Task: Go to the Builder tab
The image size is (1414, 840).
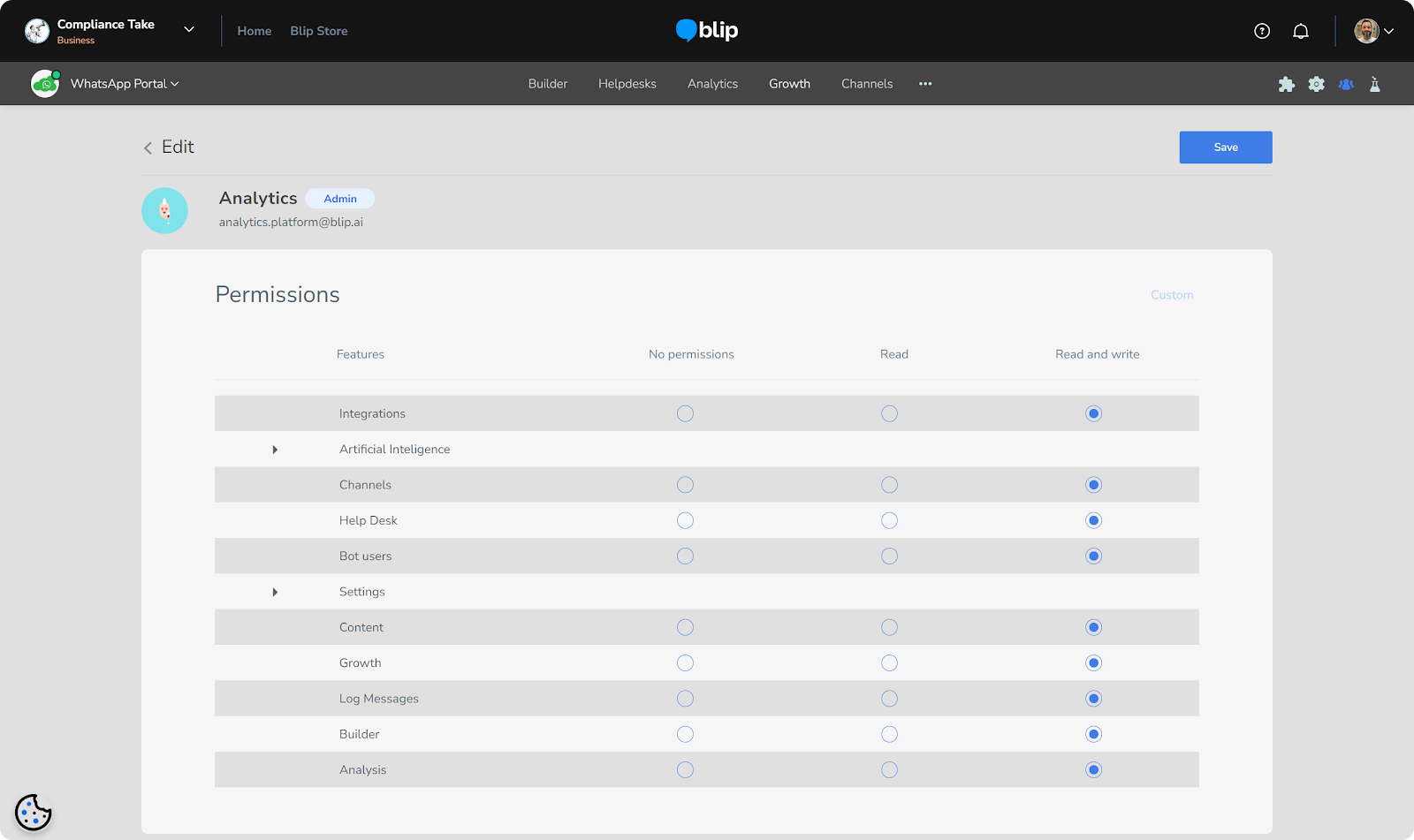Action: 548,84
